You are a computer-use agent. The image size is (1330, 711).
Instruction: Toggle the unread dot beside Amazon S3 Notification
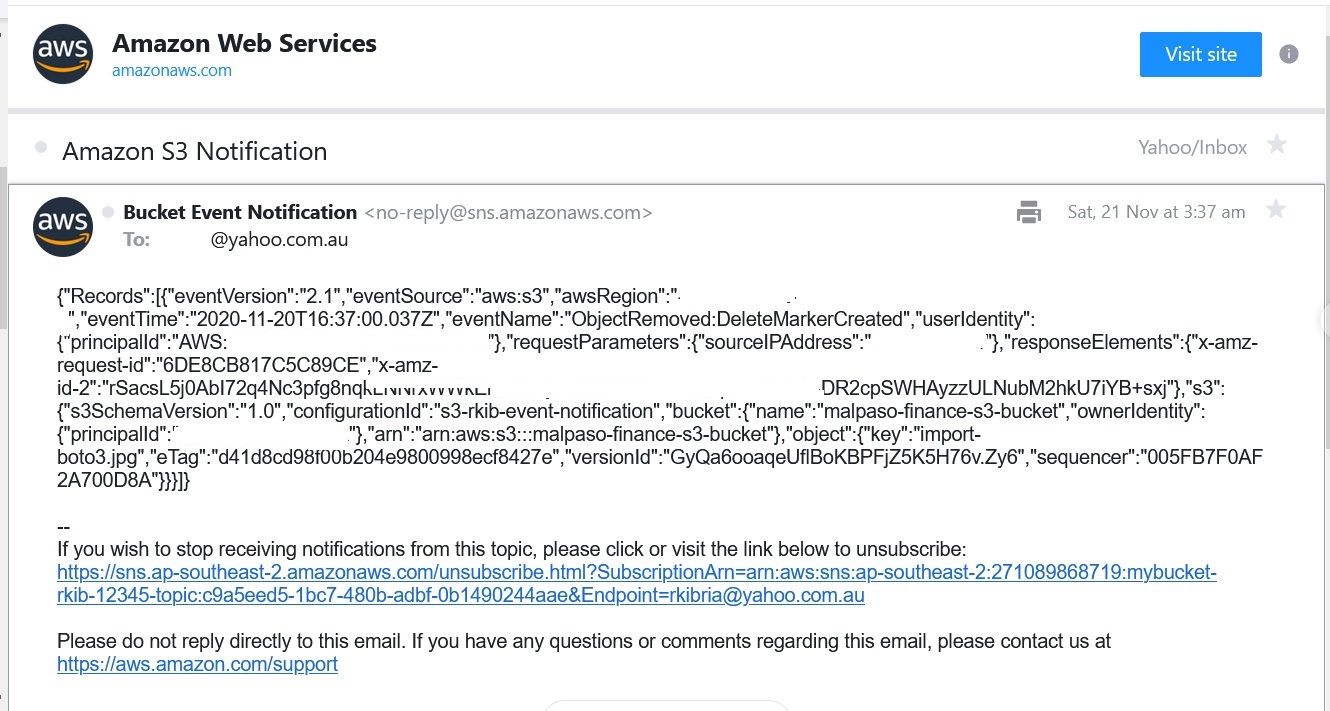[x=41, y=147]
